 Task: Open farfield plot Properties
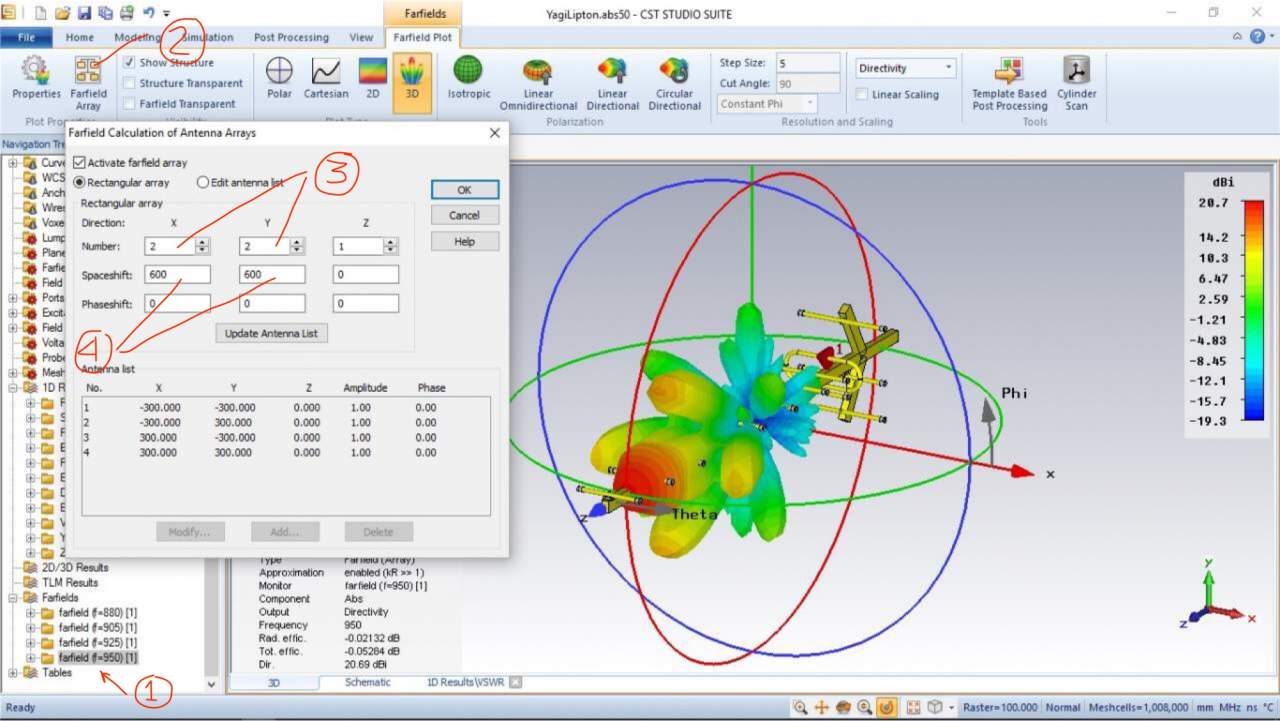click(36, 82)
